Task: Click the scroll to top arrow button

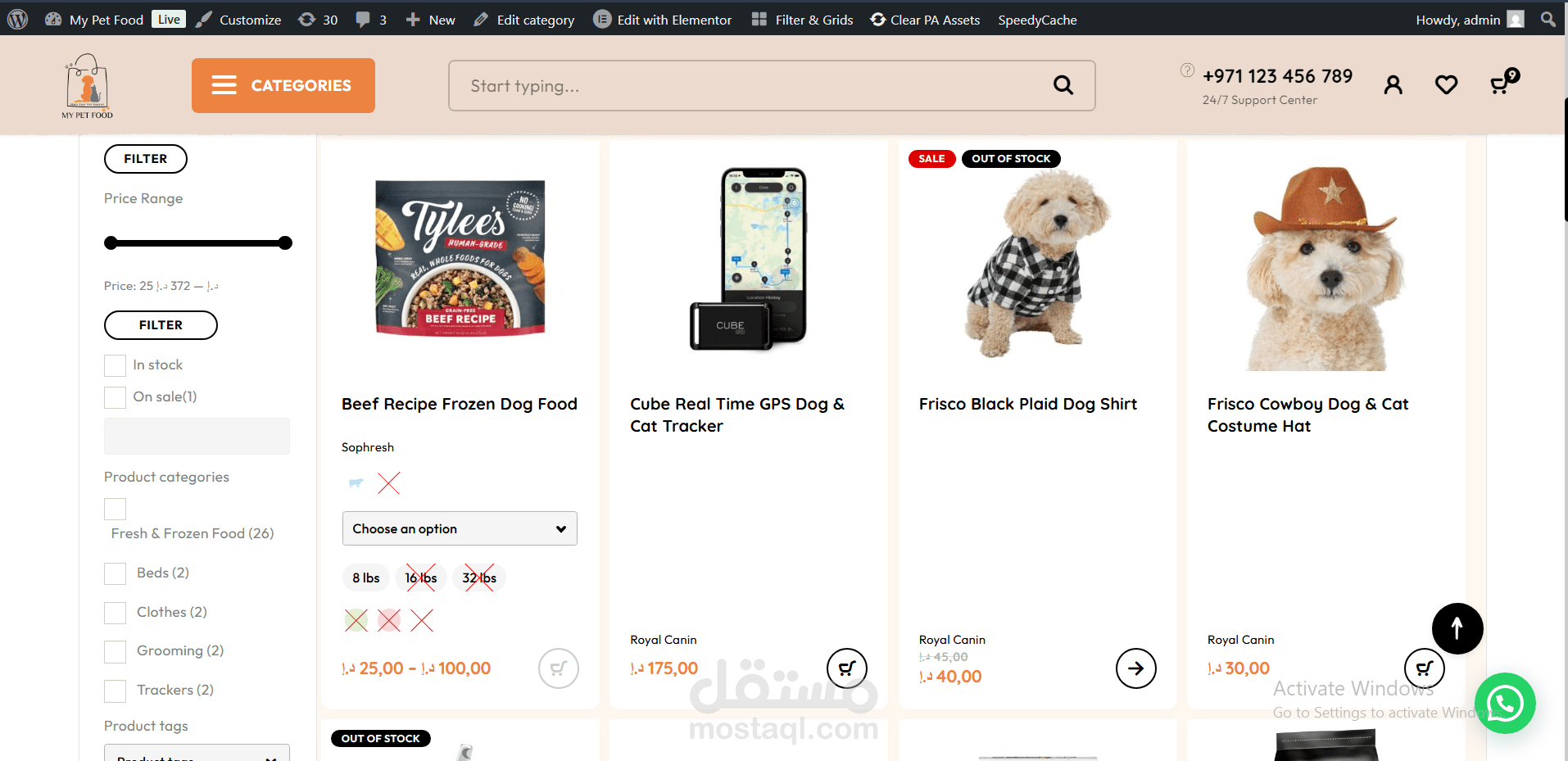Action: click(x=1457, y=629)
